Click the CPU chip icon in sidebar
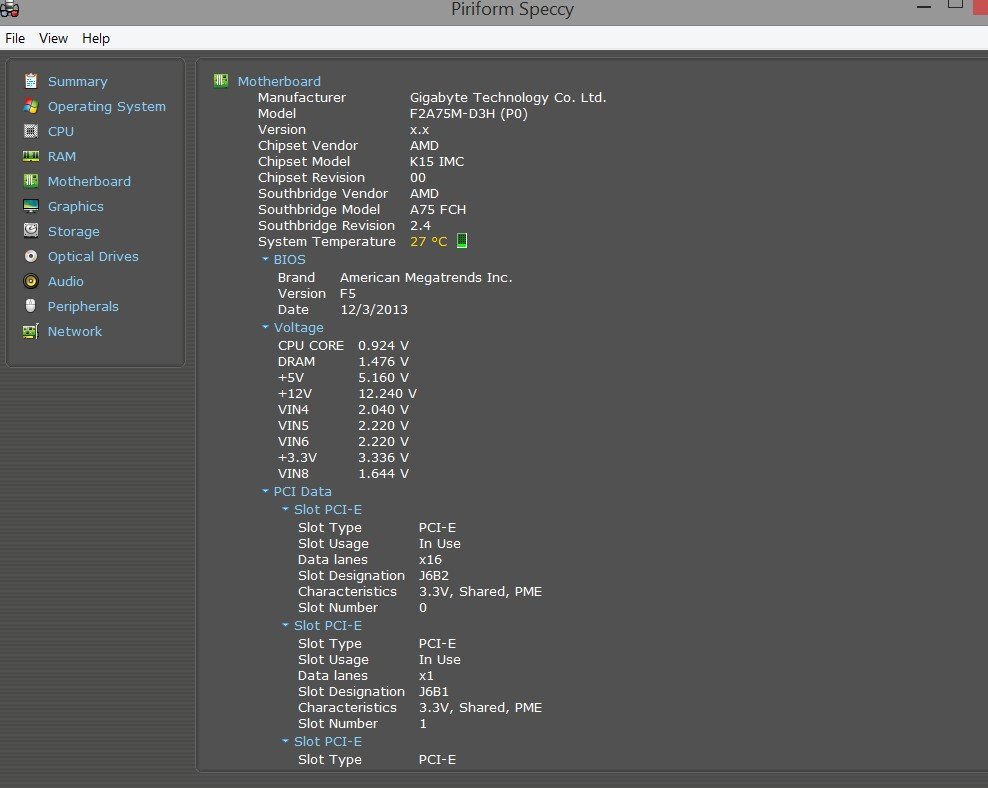The height and width of the screenshot is (788, 988). click(x=31, y=131)
